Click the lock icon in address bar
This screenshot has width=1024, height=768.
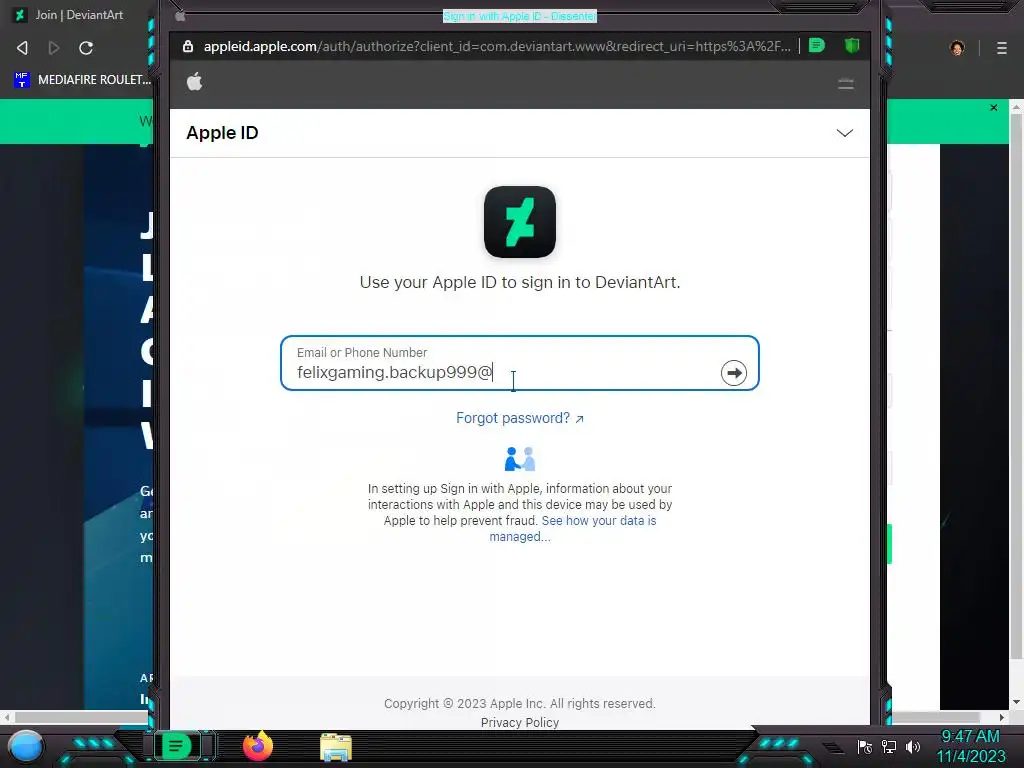[x=188, y=46]
